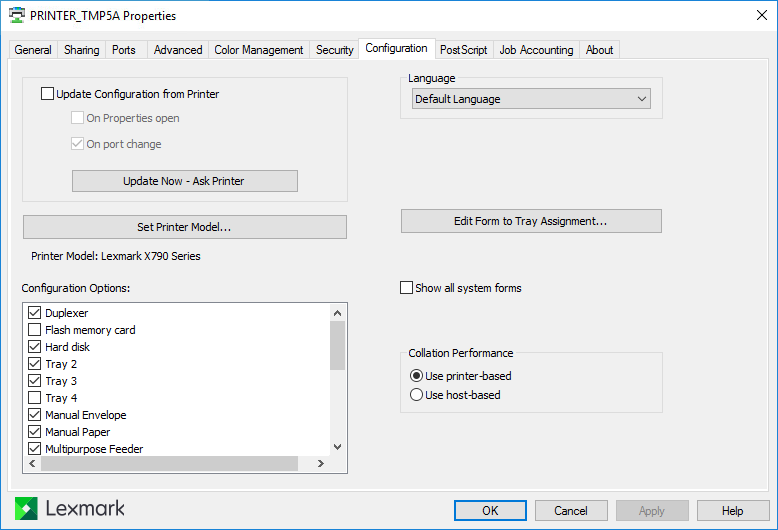Viewport: 778px width, 530px height.
Task: Click the Lexmark logo icon
Action: click(x=26, y=509)
